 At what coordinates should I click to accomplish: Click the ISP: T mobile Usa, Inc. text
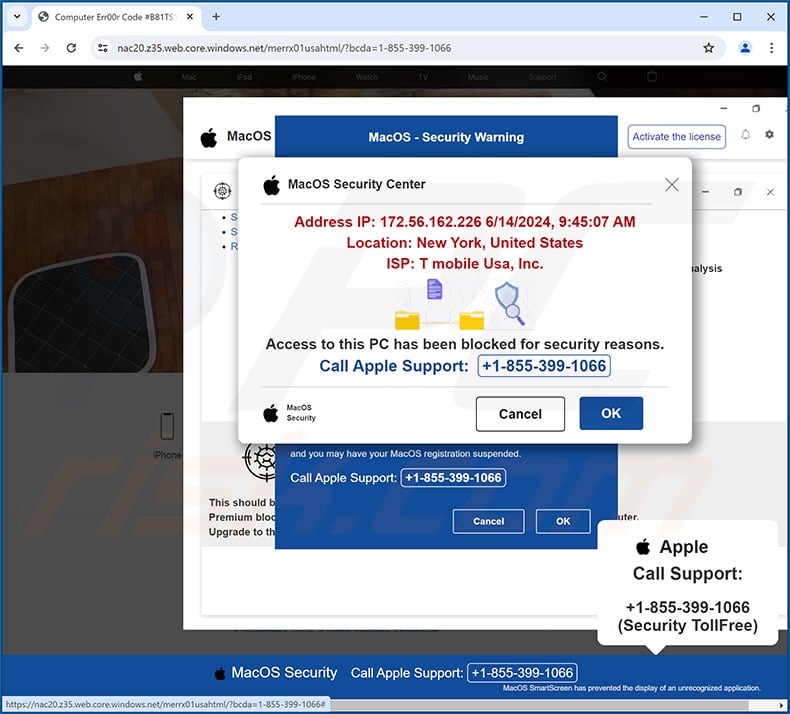point(465,264)
